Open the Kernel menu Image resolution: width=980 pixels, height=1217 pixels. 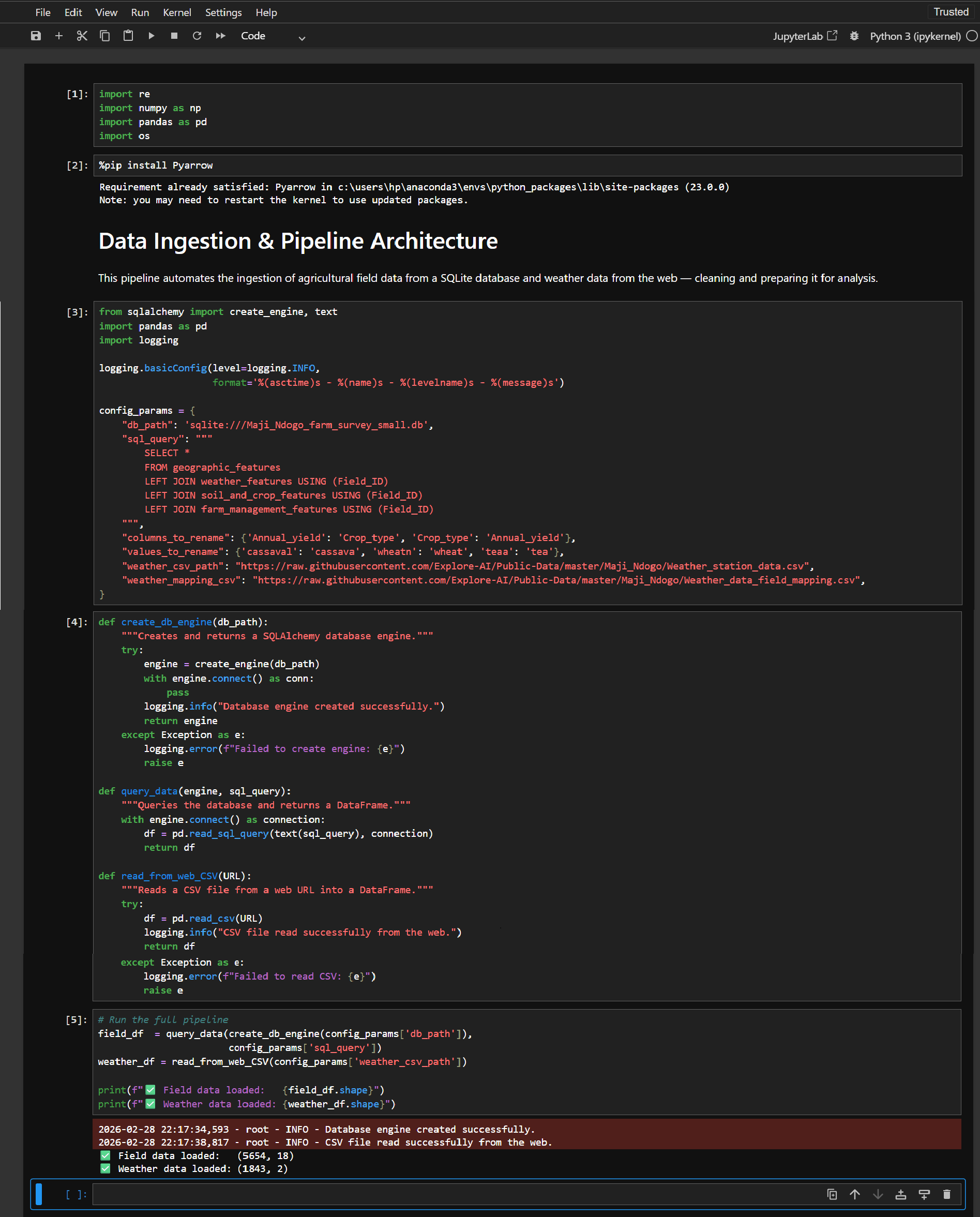[177, 12]
